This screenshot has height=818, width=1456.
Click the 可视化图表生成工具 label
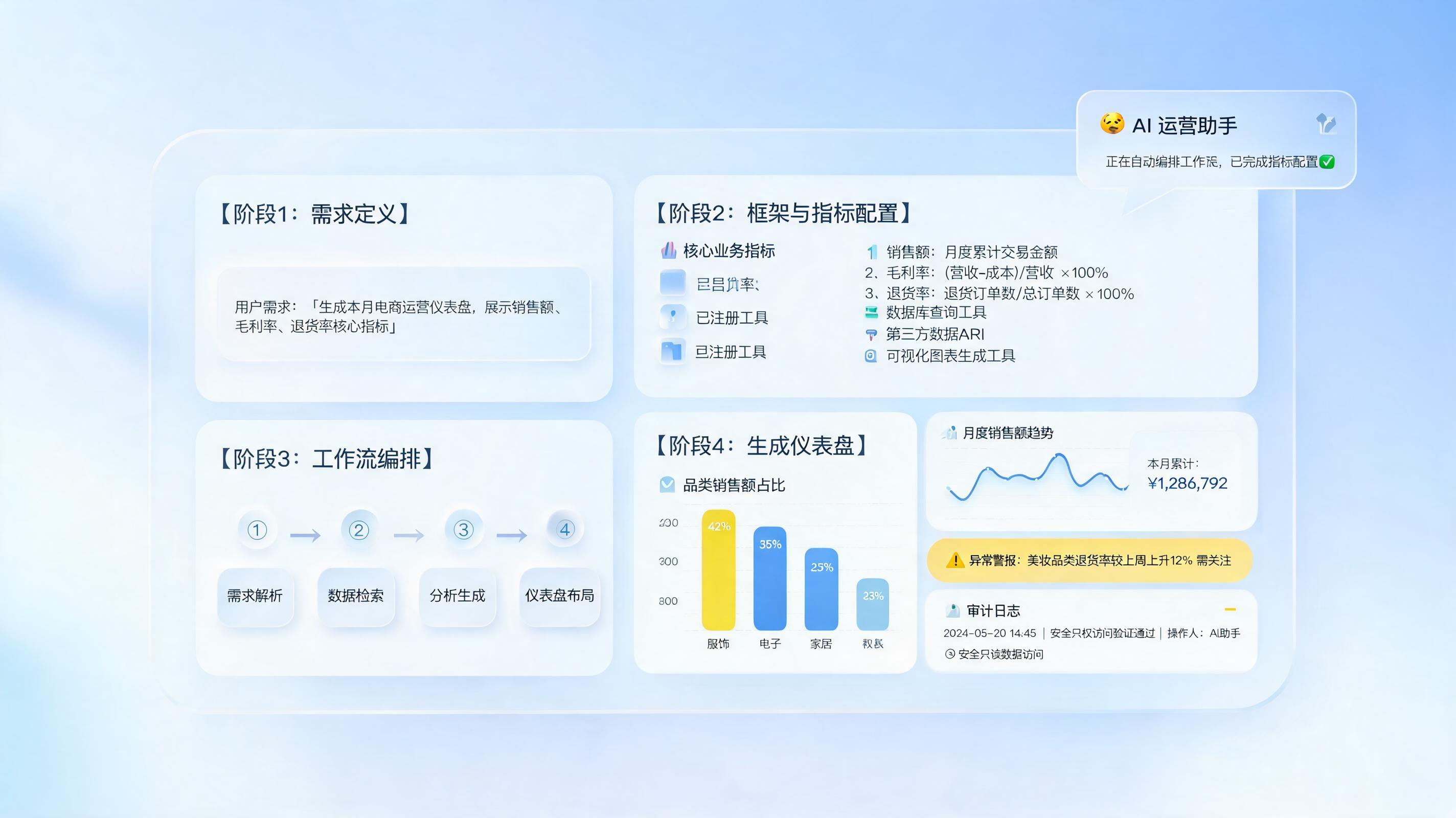[x=951, y=356]
